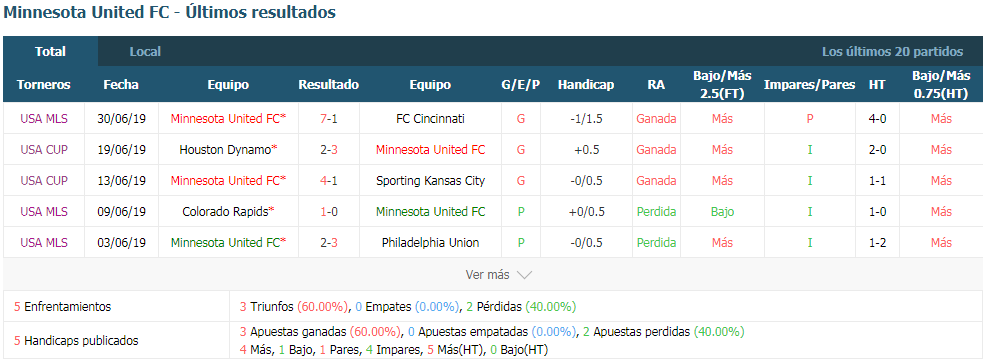Open the Houston Dynamo team link
The image size is (983, 362).
click(x=225, y=150)
